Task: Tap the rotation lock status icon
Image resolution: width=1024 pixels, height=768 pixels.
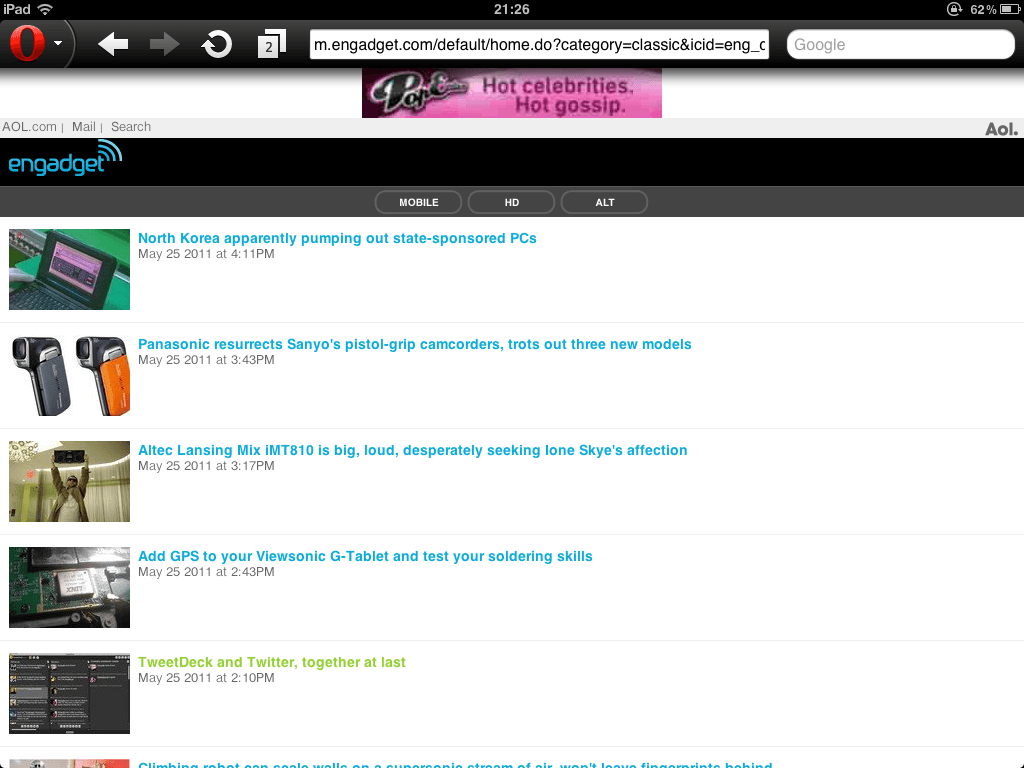Action: (954, 9)
